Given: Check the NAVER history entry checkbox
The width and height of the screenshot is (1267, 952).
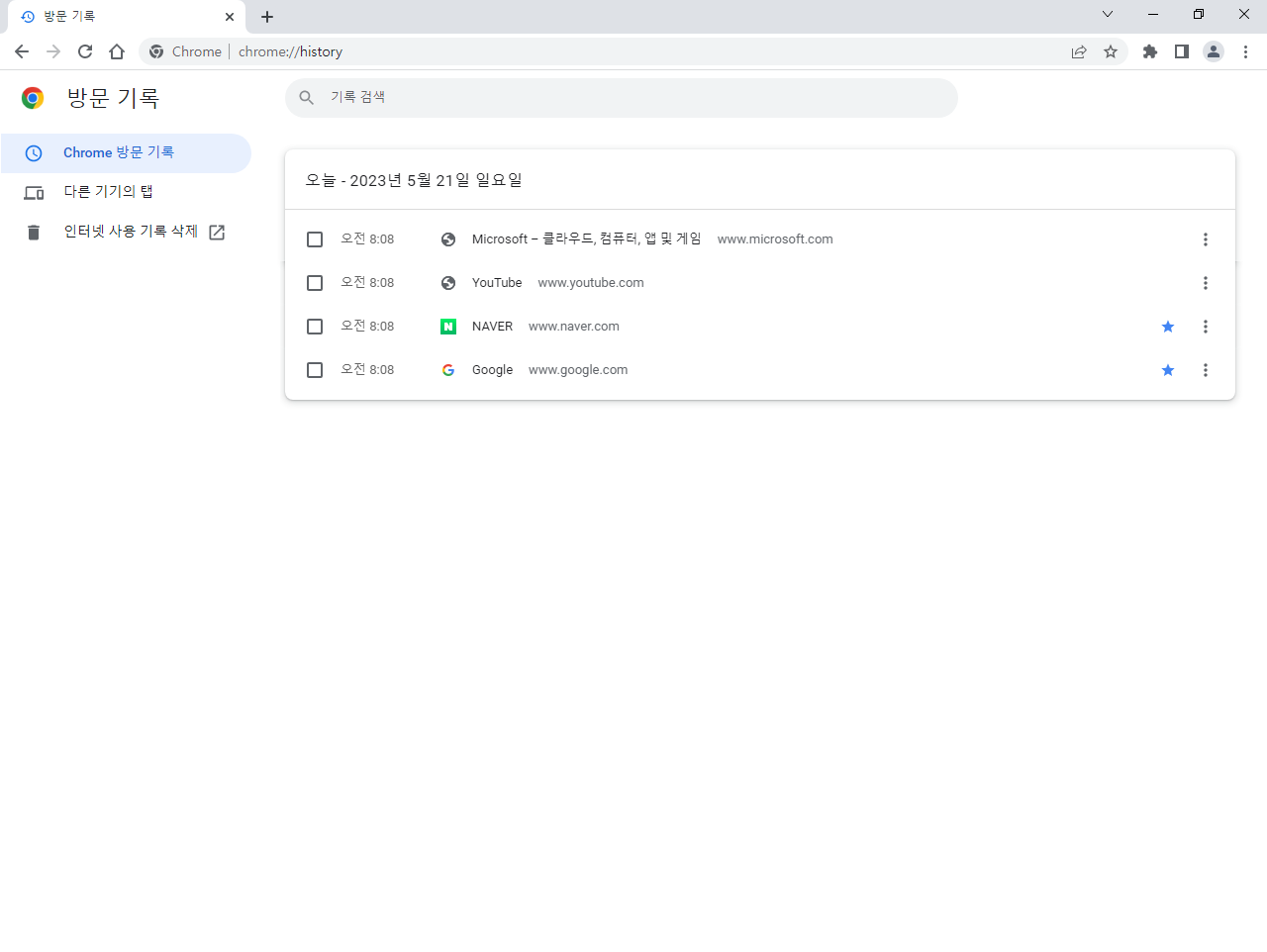Looking at the screenshot, I should pyautogui.click(x=315, y=327).
